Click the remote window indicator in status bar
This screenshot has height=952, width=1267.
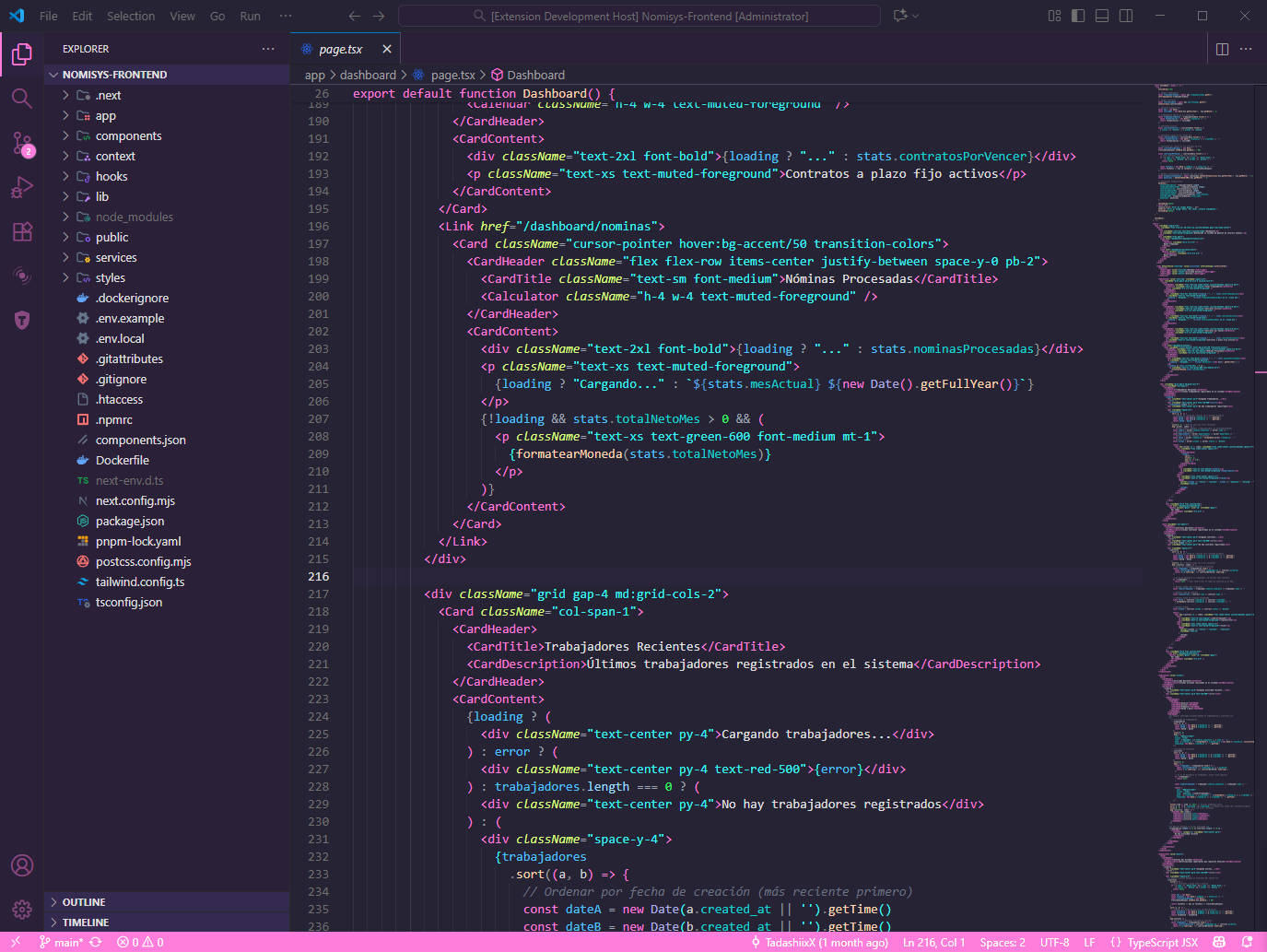click(15, 943)
